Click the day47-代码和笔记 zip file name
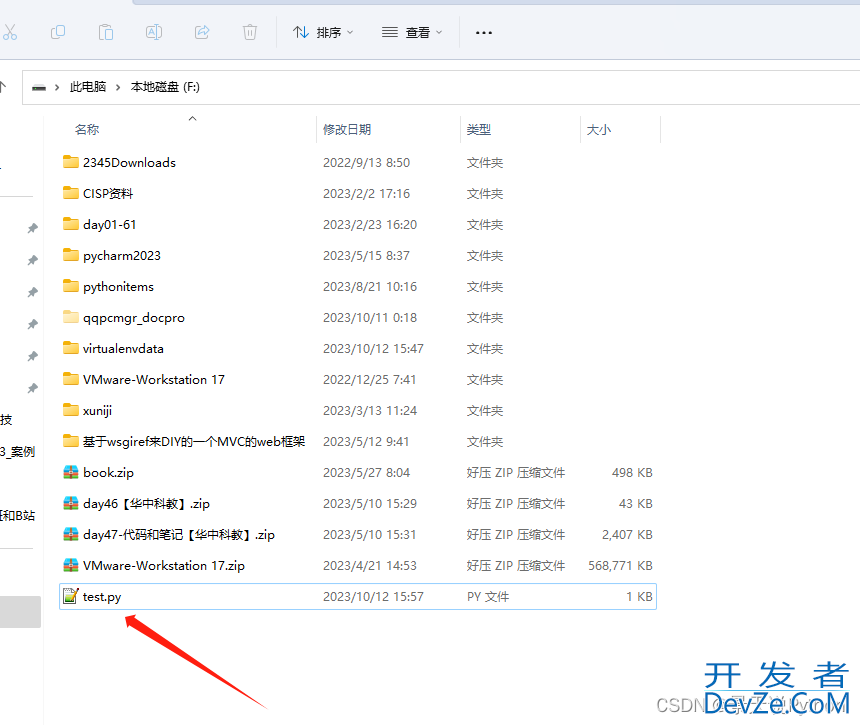The width and height of the screenshot is (860, 725). (x=179, y=535)
